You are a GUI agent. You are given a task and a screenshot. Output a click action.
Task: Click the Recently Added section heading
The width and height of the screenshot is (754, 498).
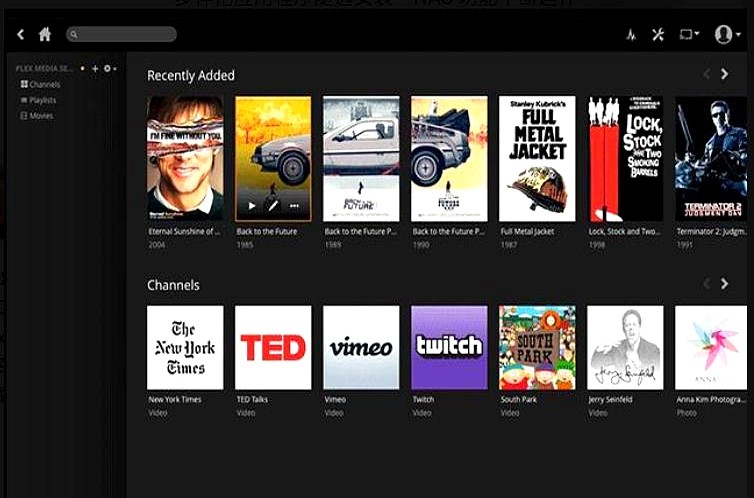point(191,75)
